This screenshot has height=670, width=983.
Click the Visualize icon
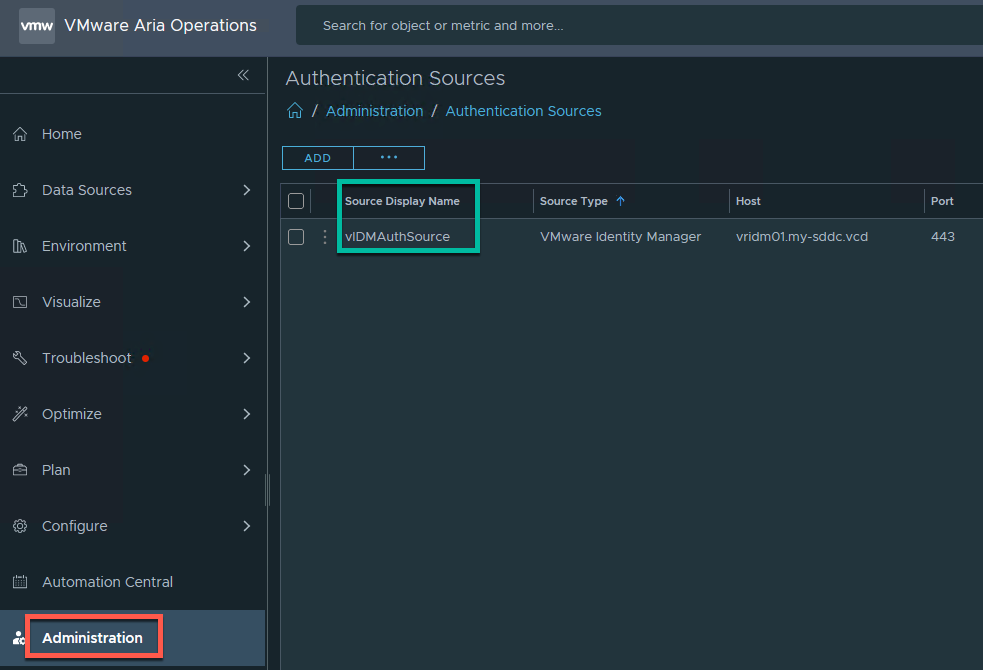click(x=20, y=301)
